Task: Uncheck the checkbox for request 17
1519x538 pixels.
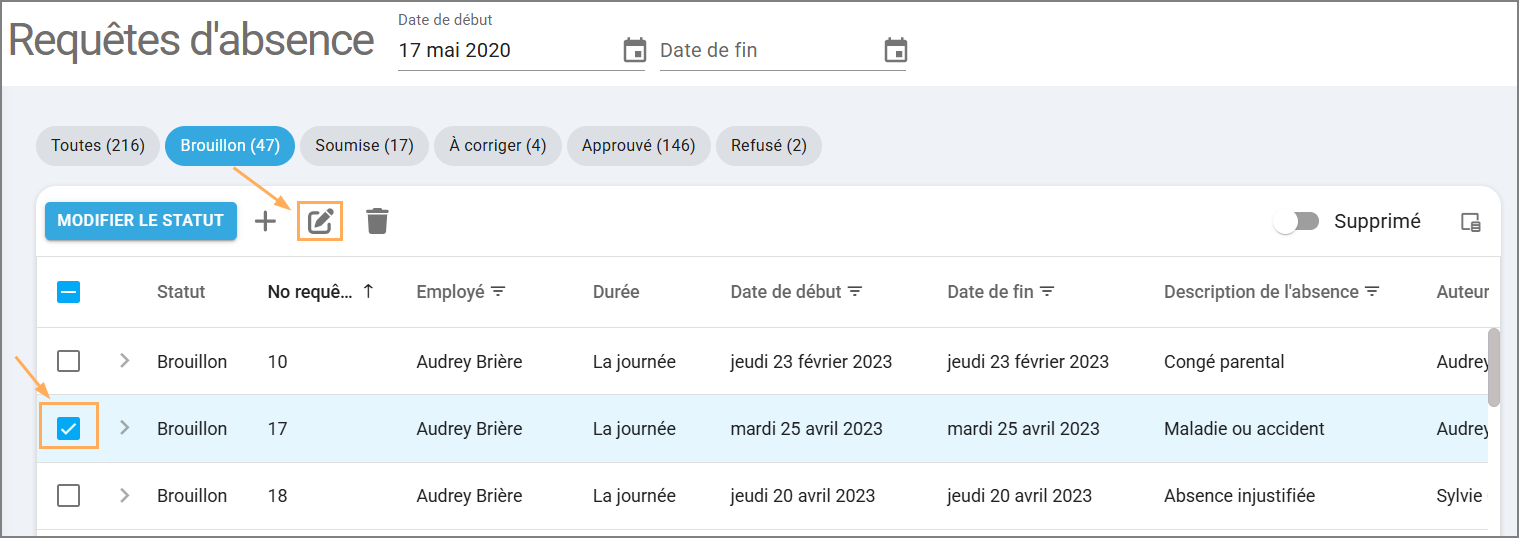Action: (69, 429)
